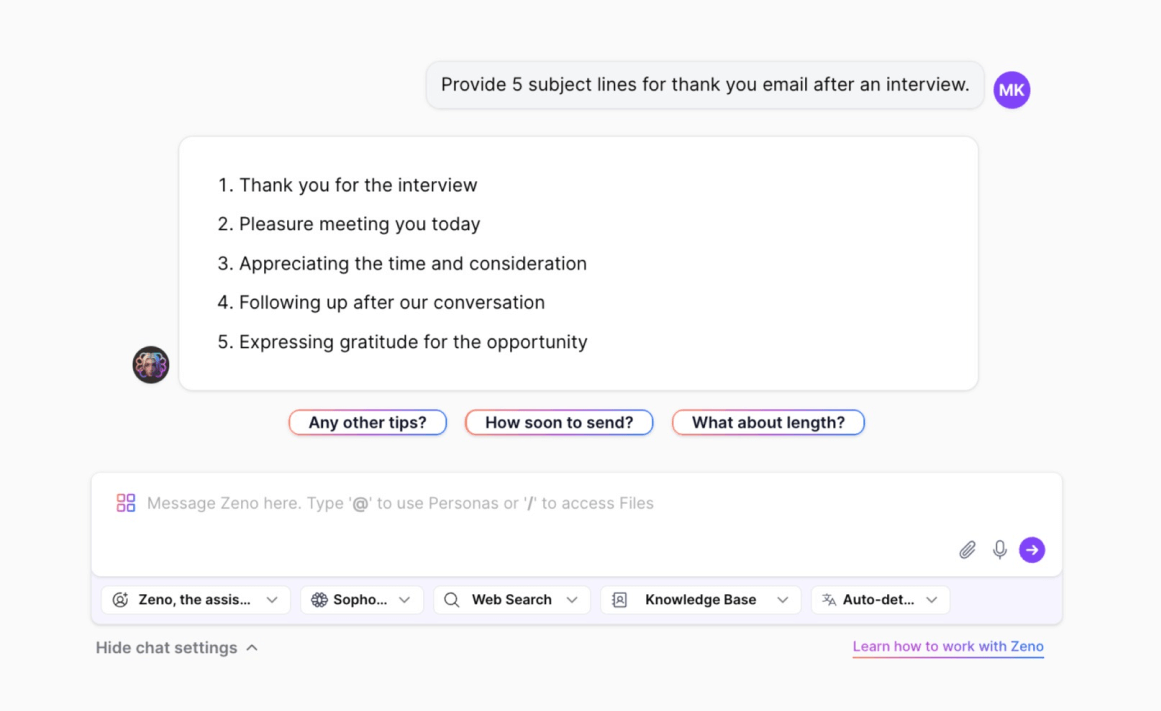Expand the Knowledge Base dropdown
The image size is (1161, 711).
tap(701, 600)
